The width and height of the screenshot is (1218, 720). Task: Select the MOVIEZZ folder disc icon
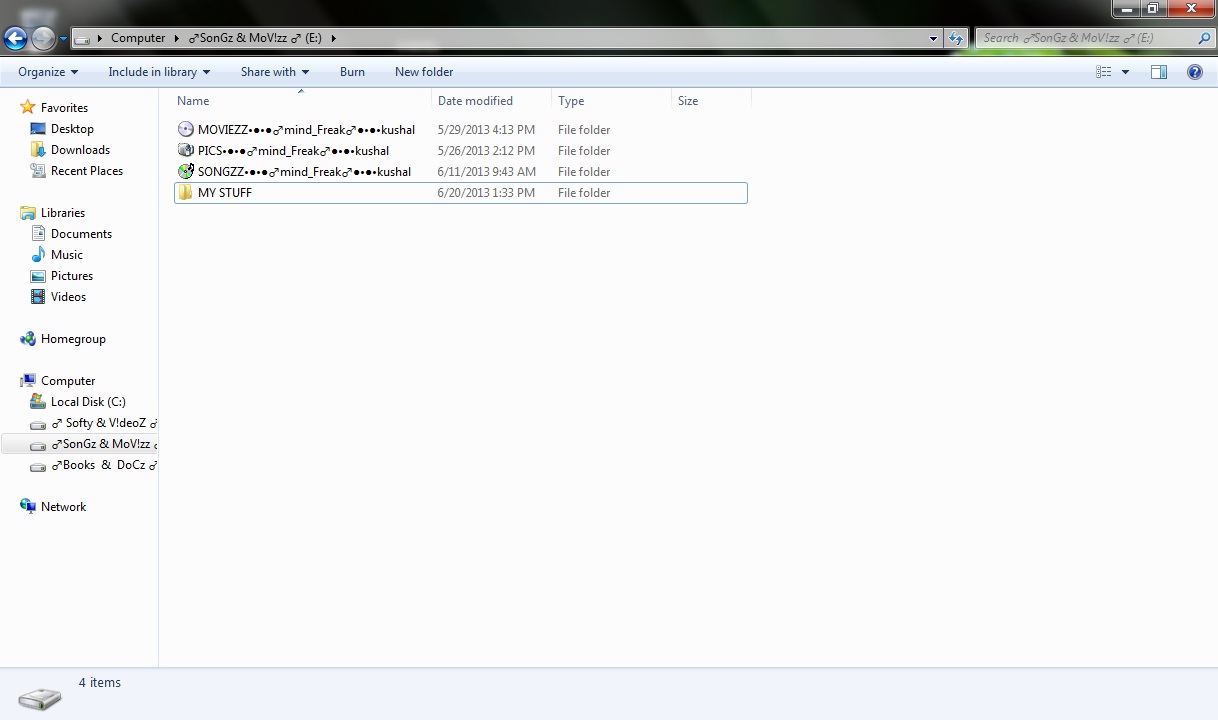pyautogui.click(x=185, y=129)
